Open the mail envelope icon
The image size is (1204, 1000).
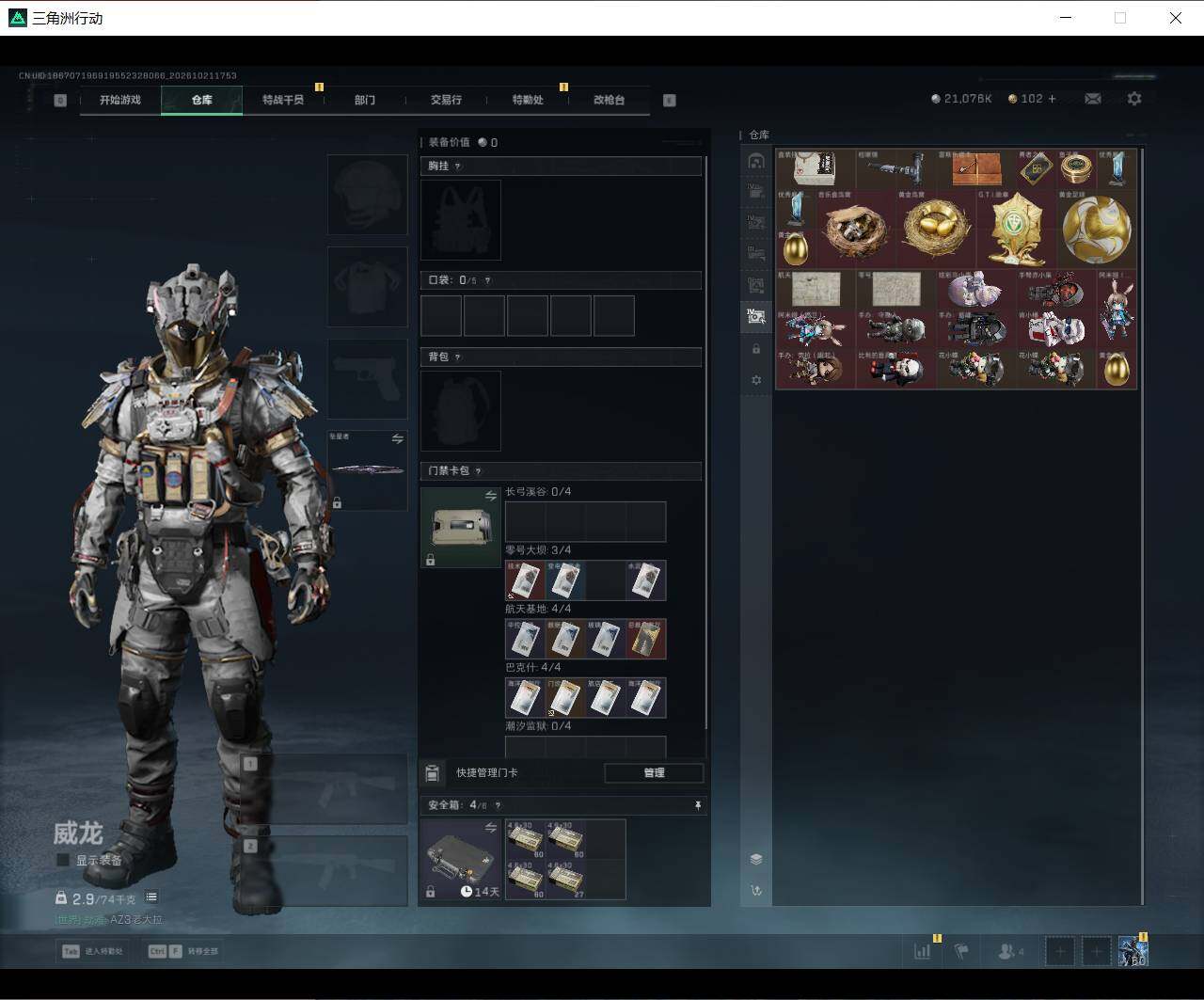tap(1092, 99)
